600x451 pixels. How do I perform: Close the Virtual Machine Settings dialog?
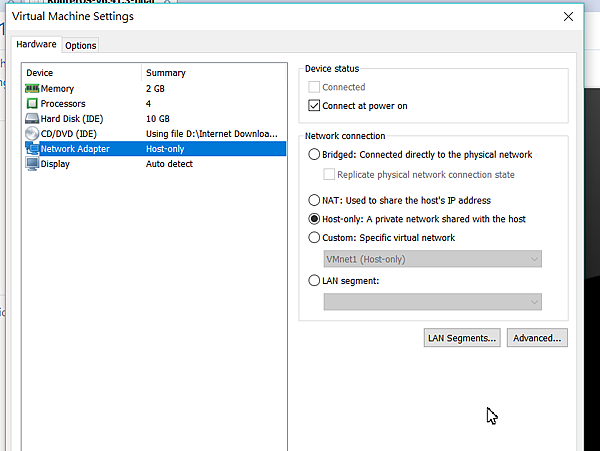tap(568, 16)
